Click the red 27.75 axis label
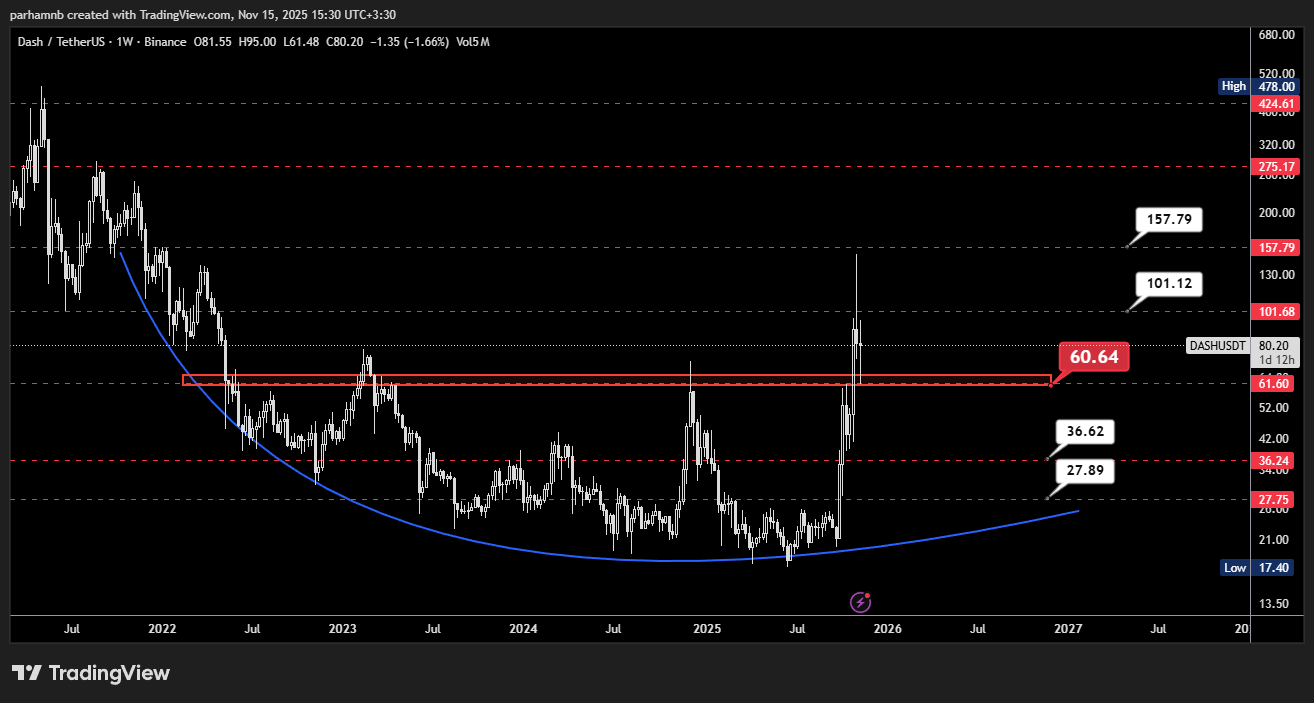Viewport: 1314px width, 703px height. point(1277,500)
